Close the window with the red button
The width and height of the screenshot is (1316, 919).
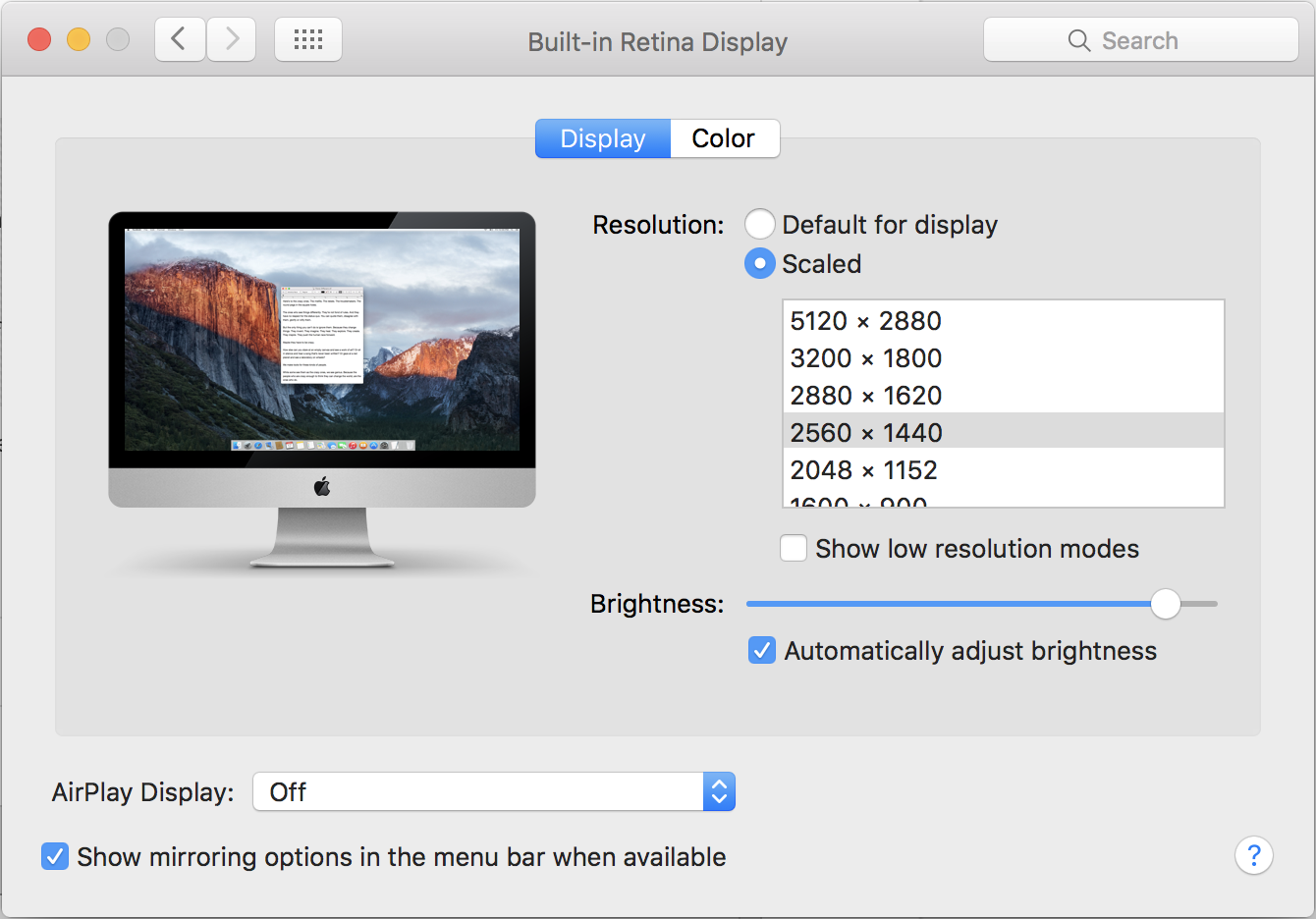[x=39, y=40]
